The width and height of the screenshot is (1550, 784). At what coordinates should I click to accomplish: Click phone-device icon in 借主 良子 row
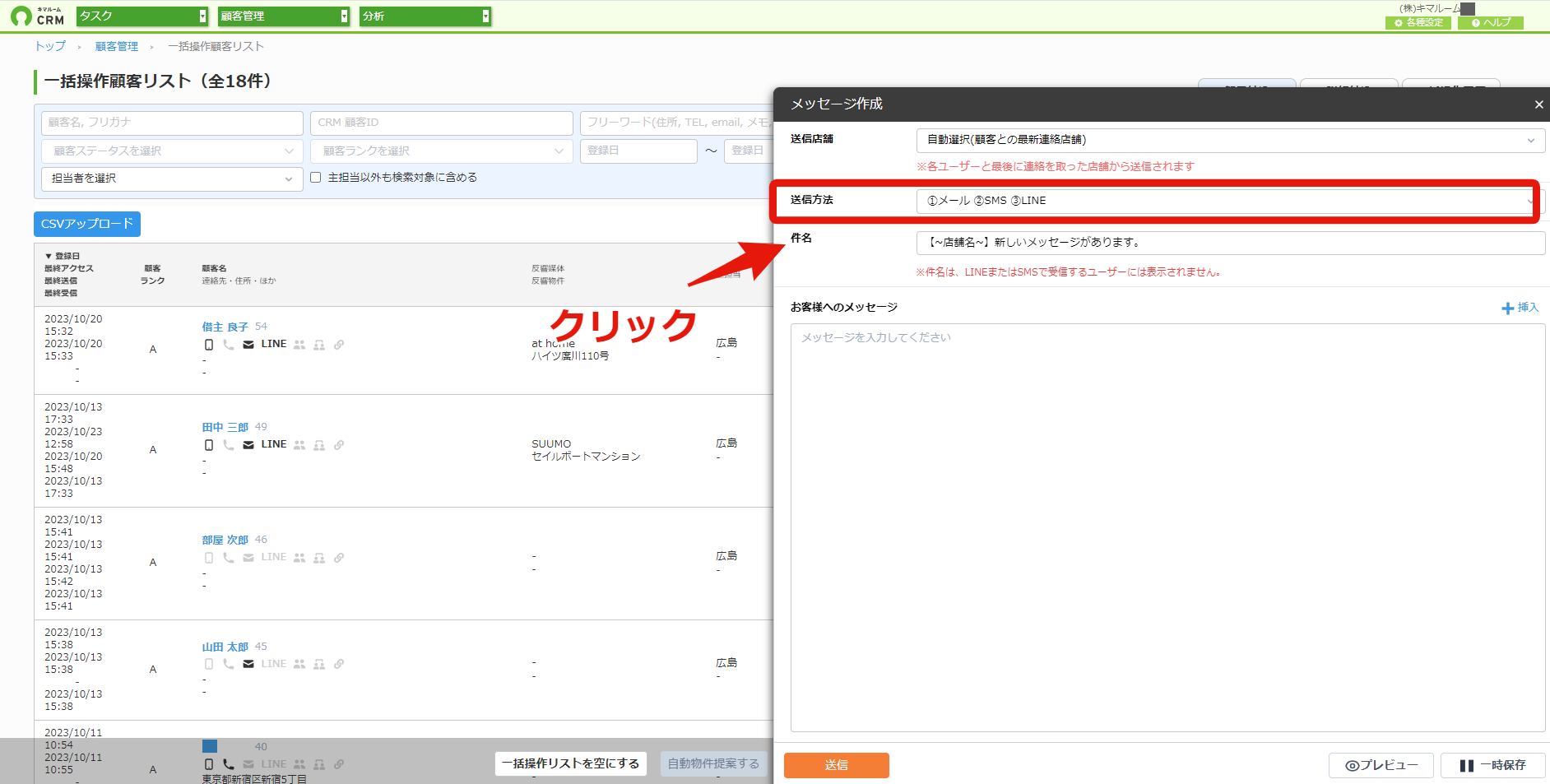(x=209, y=345)
